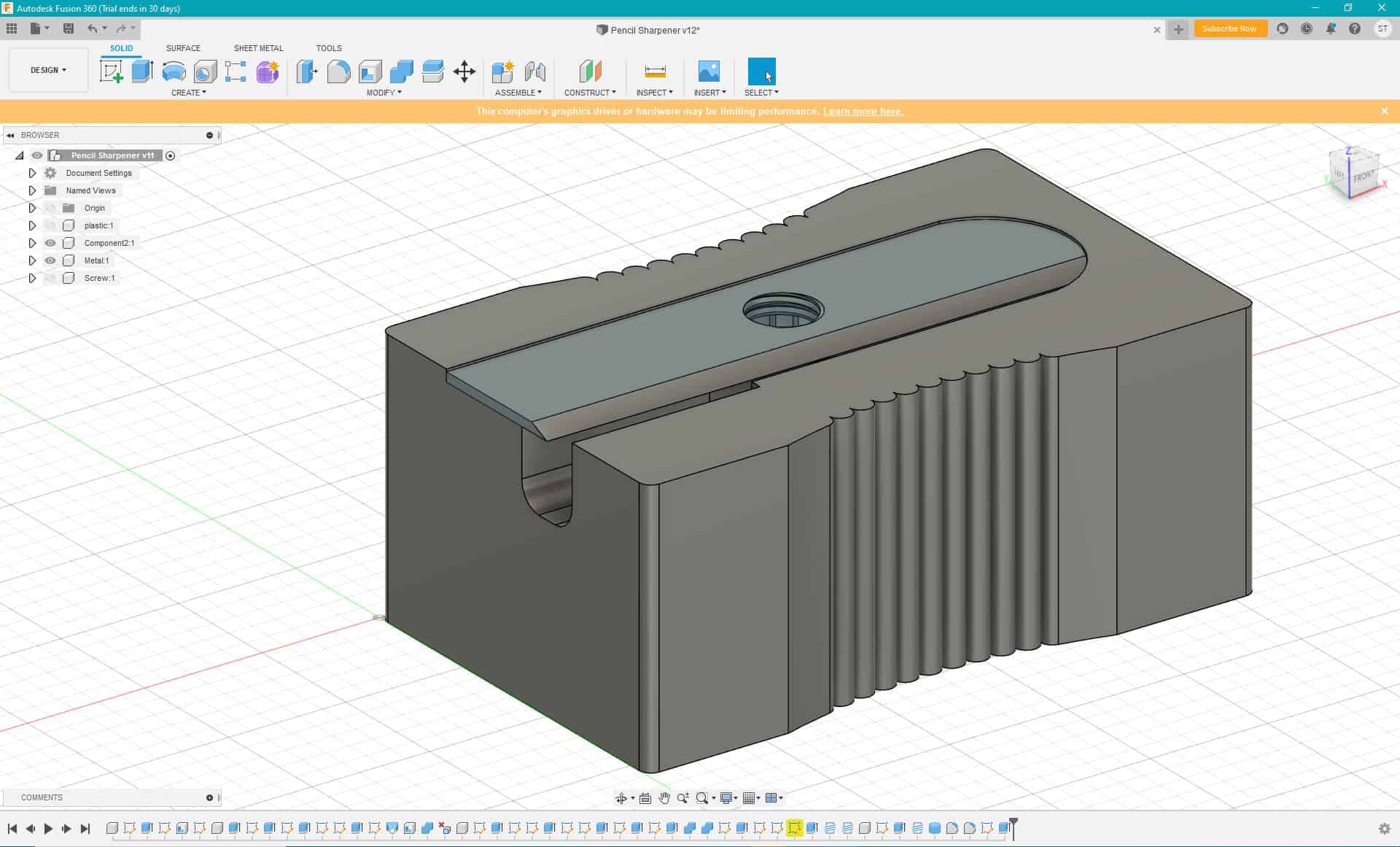
Task: Open the Create dropdown menu
Action: point(188,93)
